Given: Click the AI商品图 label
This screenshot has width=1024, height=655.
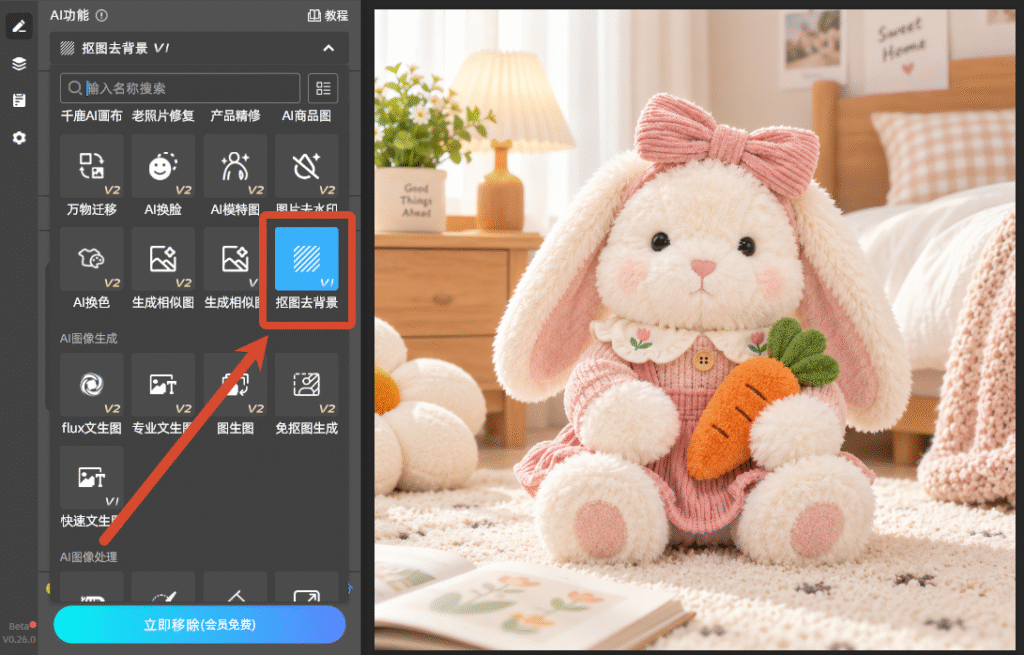Looking at the screenshot, I should [306, 116].
